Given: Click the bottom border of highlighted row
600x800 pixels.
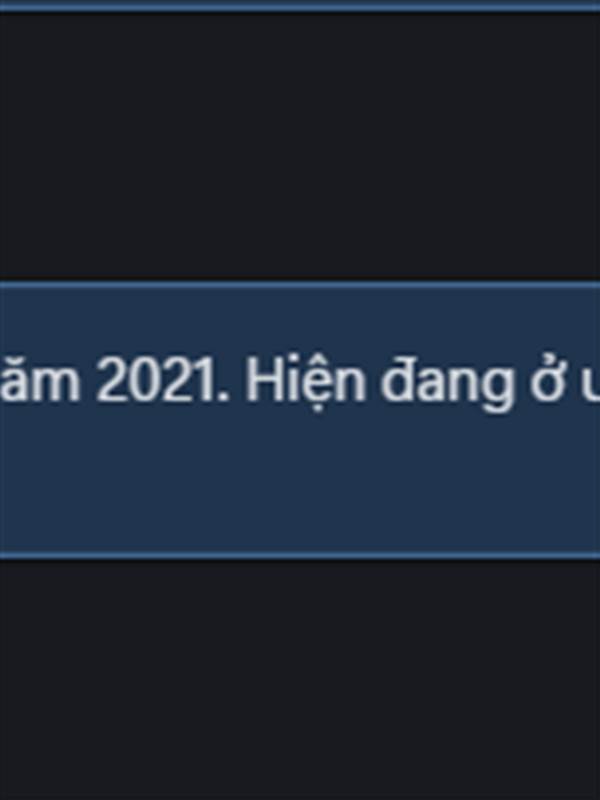Looking at the screenshot, I should (300, 555).
